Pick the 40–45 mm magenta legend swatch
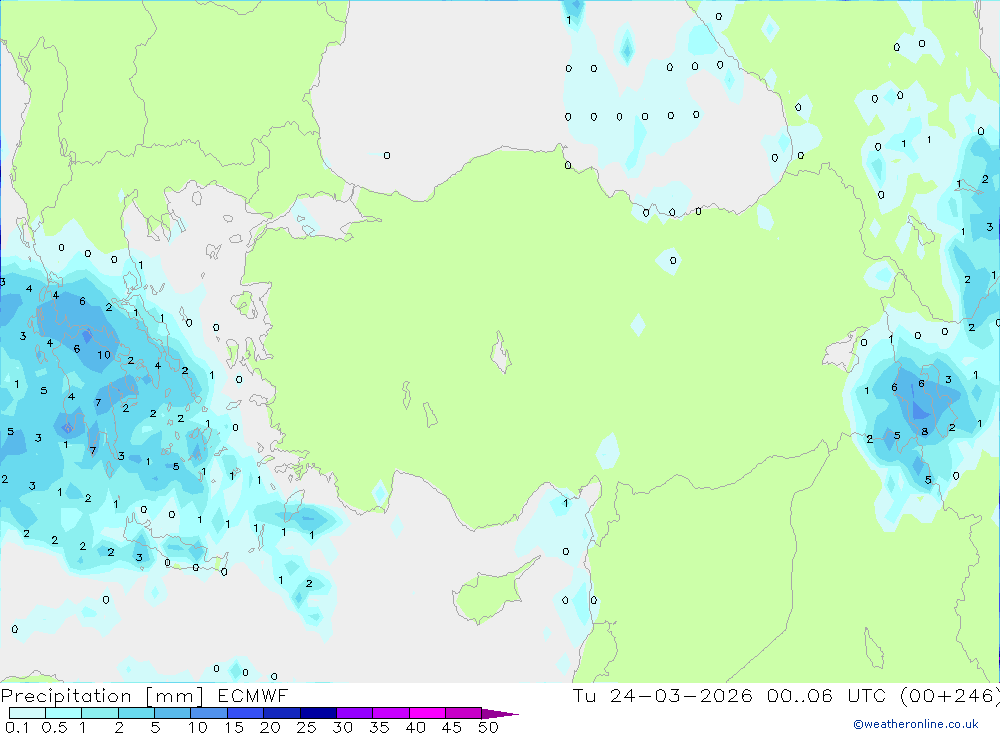This screenshot has width=1000, height=733. [x=427, y=713]
